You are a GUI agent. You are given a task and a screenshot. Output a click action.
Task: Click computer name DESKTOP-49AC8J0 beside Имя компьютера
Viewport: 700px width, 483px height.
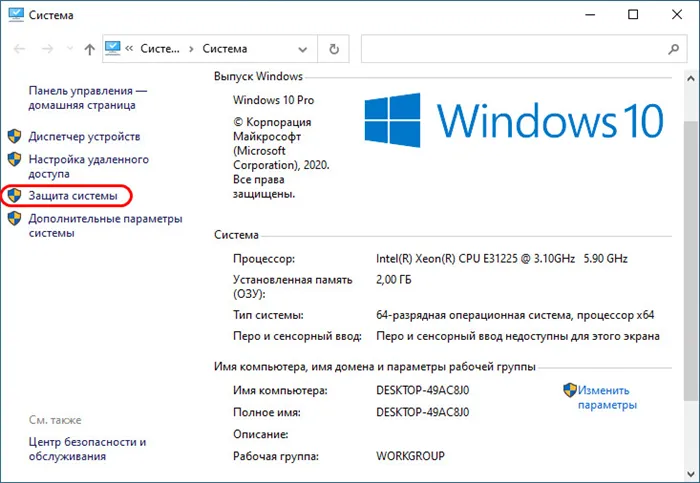click(422, 390)
